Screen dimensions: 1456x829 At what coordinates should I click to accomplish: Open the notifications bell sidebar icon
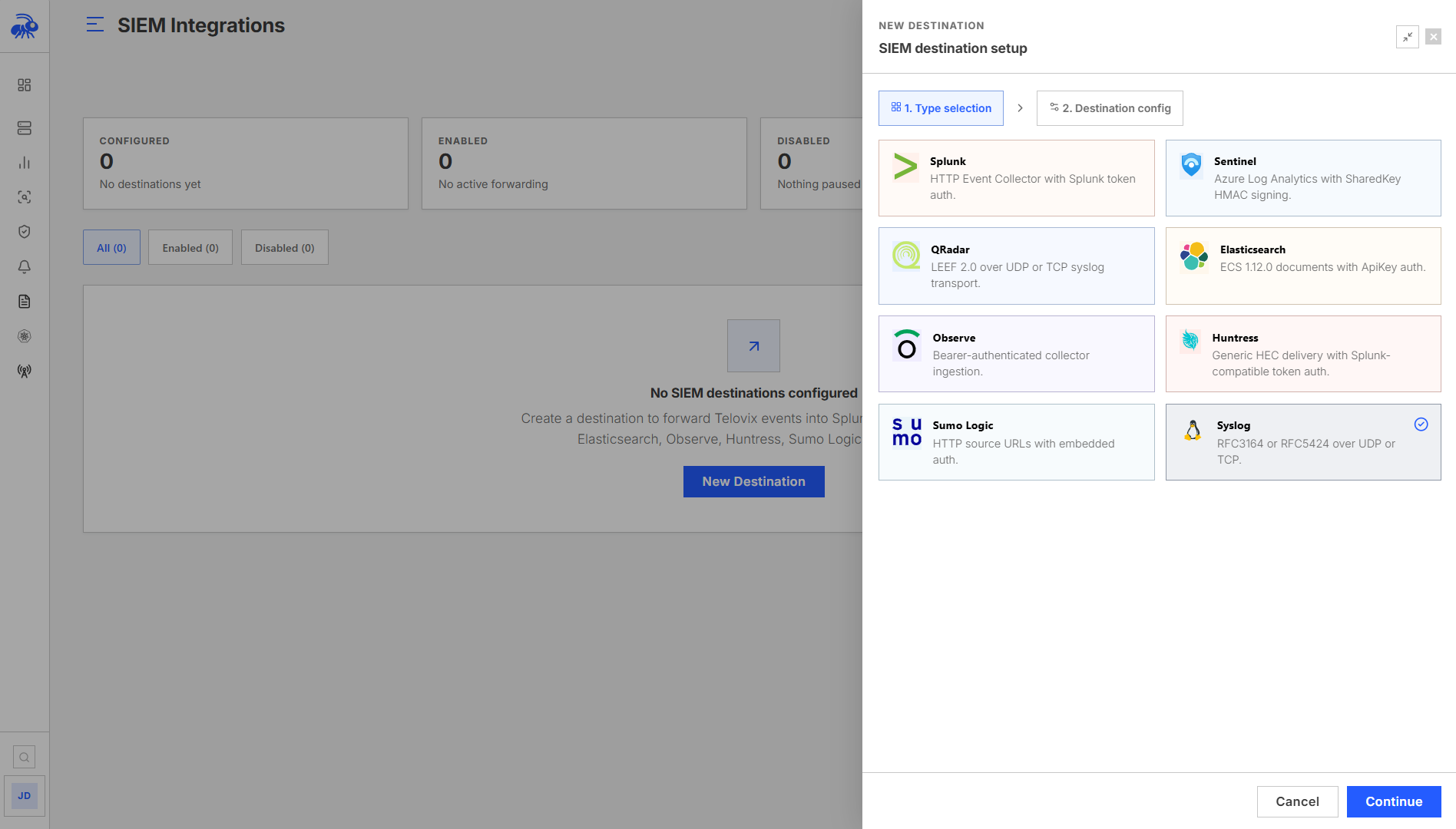click(x=25, y=266)
